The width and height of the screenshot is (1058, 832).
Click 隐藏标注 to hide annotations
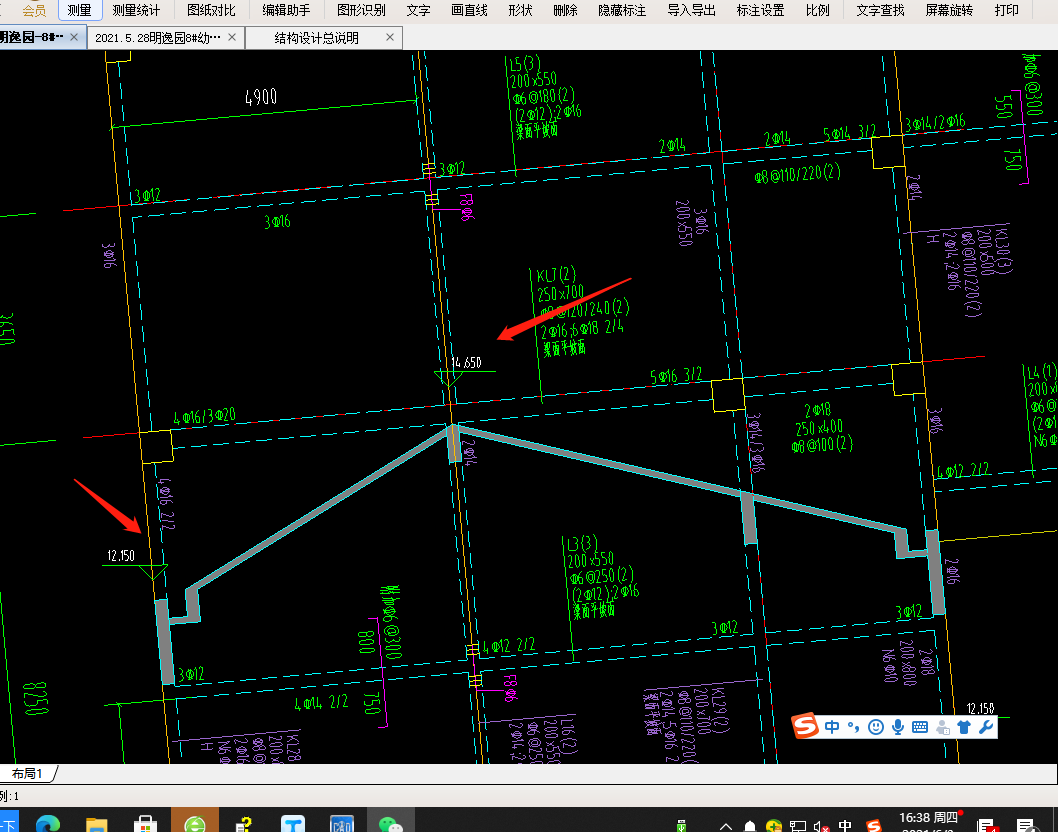[622, 10]
